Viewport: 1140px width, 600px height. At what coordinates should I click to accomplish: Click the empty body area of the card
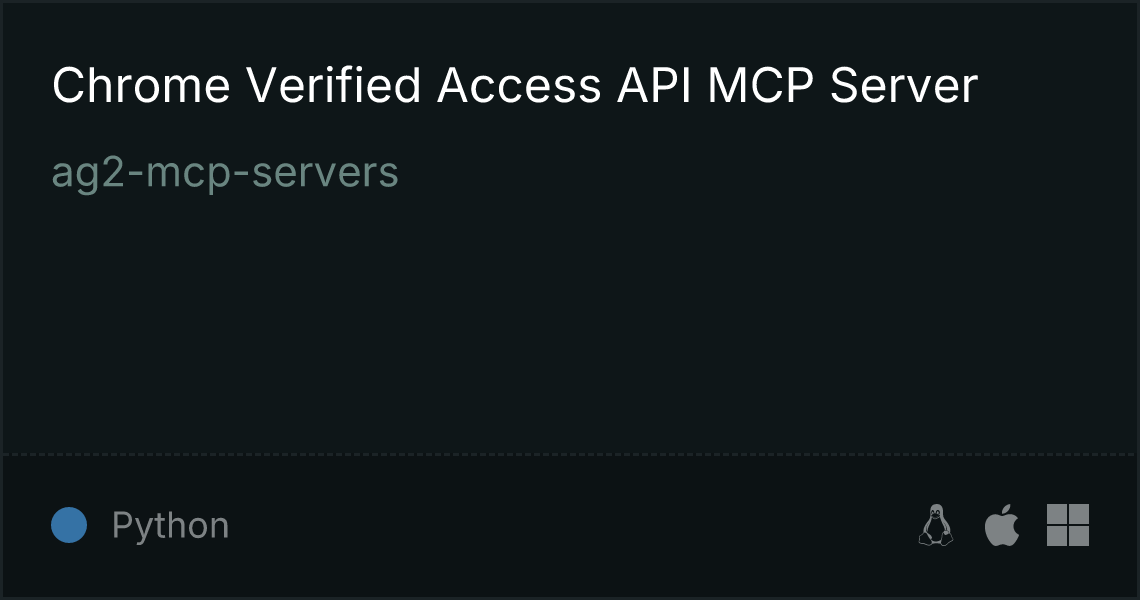[570, 320]
